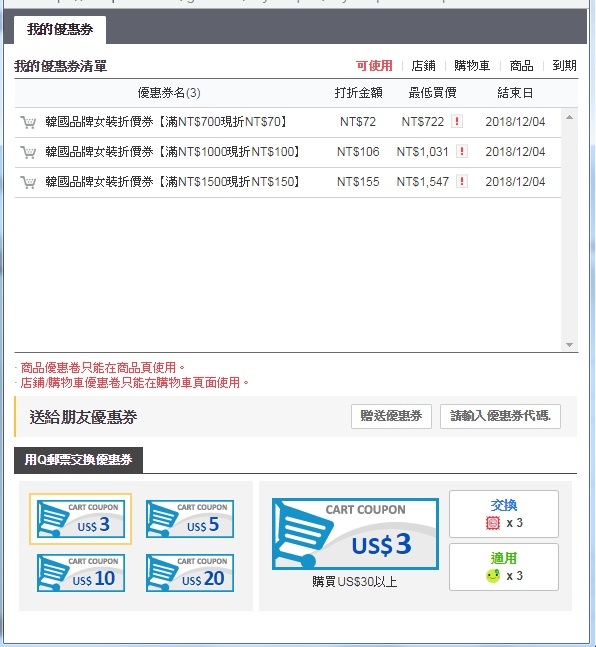Screen dimensions: 596x647
Task: Click the 最低買價 column header
Action: point(432,93)
